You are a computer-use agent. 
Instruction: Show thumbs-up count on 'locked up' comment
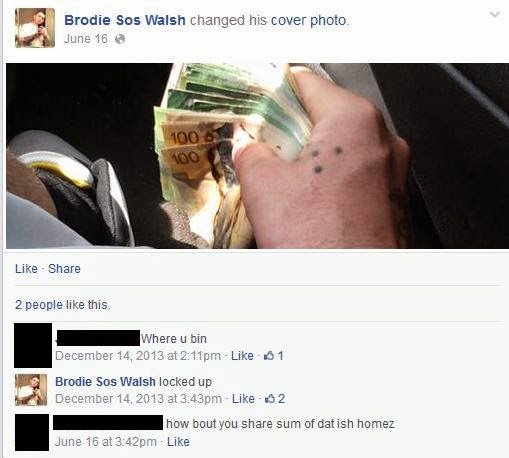(275, 399)
